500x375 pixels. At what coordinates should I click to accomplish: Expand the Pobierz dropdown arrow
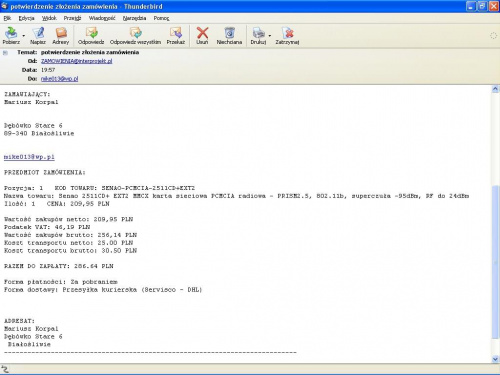tap(24, 35)
